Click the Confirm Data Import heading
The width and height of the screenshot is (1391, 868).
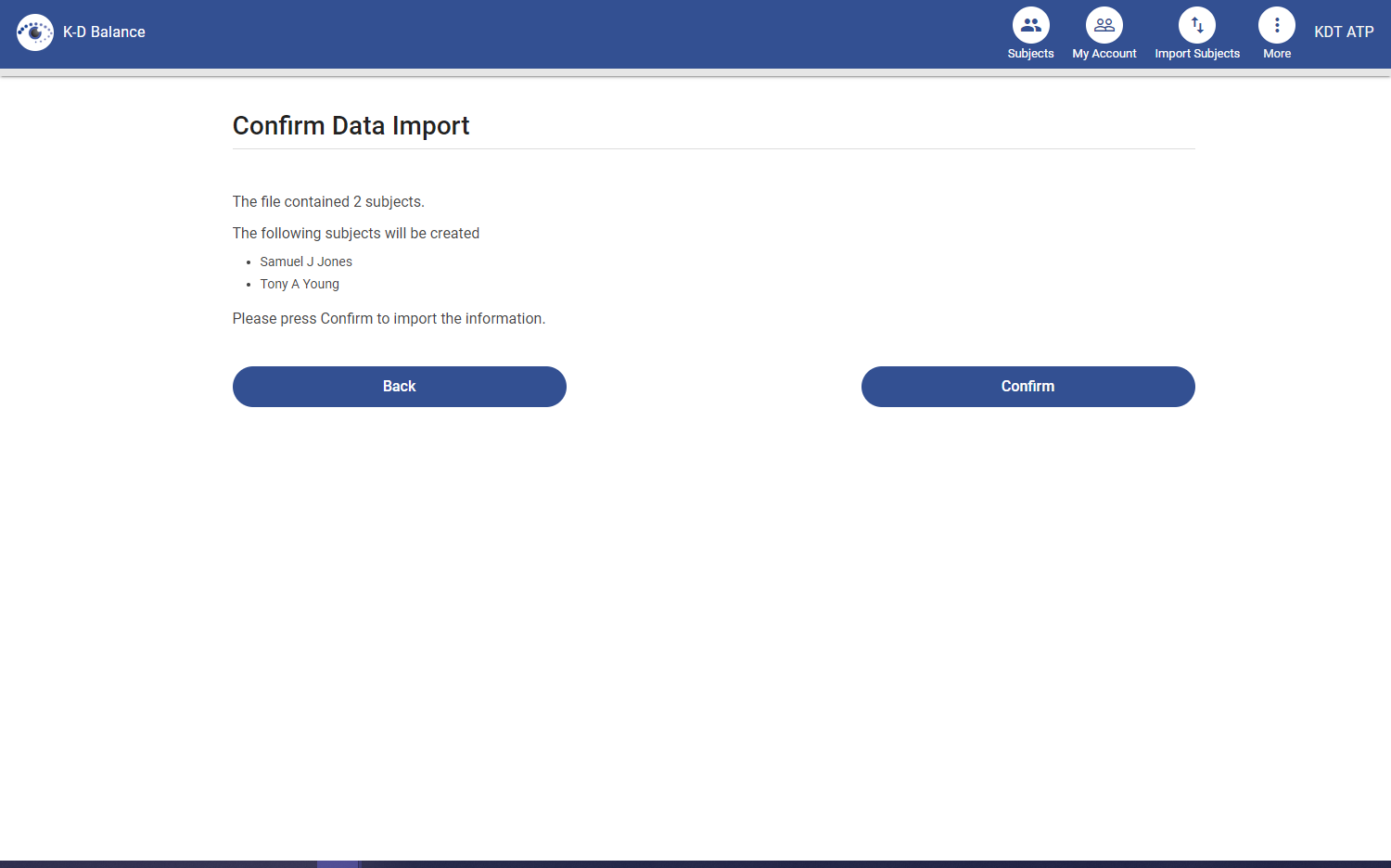[351, 125]
